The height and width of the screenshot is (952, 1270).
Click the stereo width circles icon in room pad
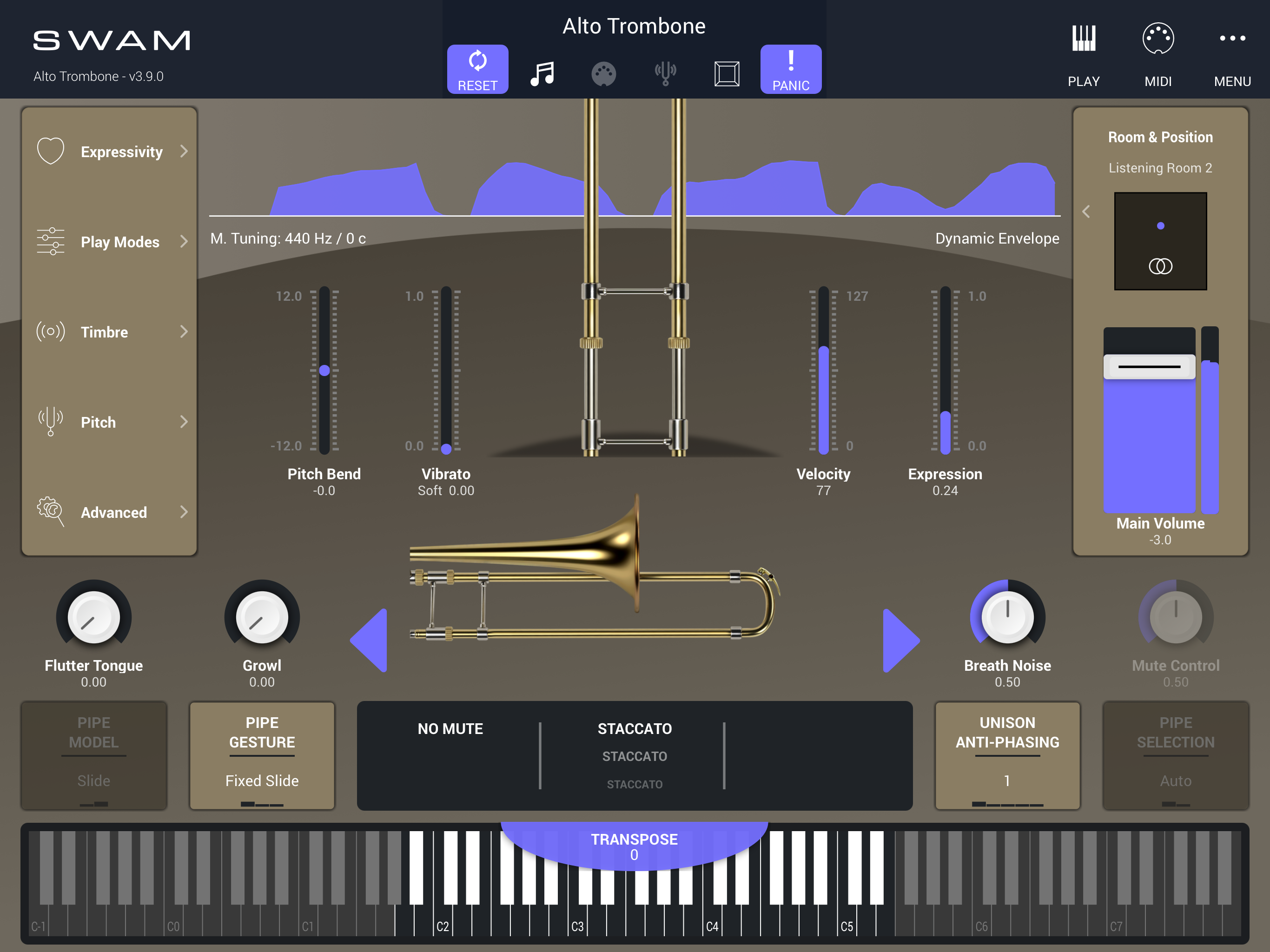pyautogui.click(x=1160, y=266)
